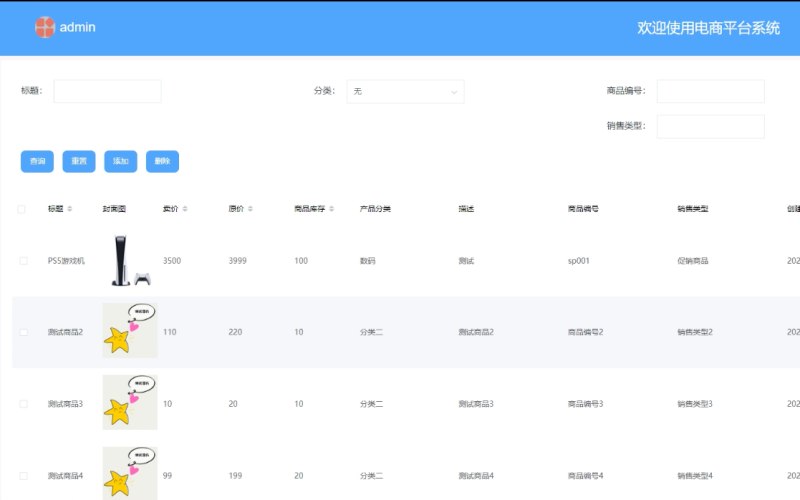The image size is (800, 500).
Task: Click the 描述 column header
Action: [x=466, y=209]
